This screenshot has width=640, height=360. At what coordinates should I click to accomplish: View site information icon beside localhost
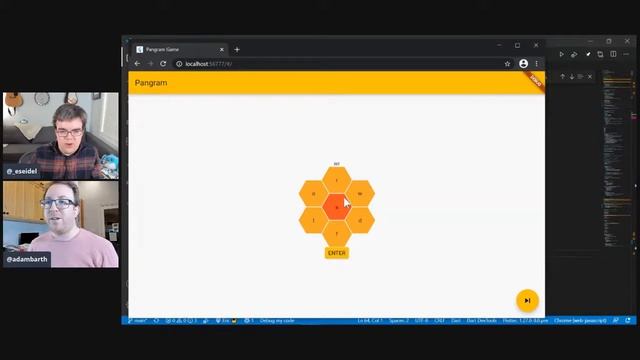point(179,64)
